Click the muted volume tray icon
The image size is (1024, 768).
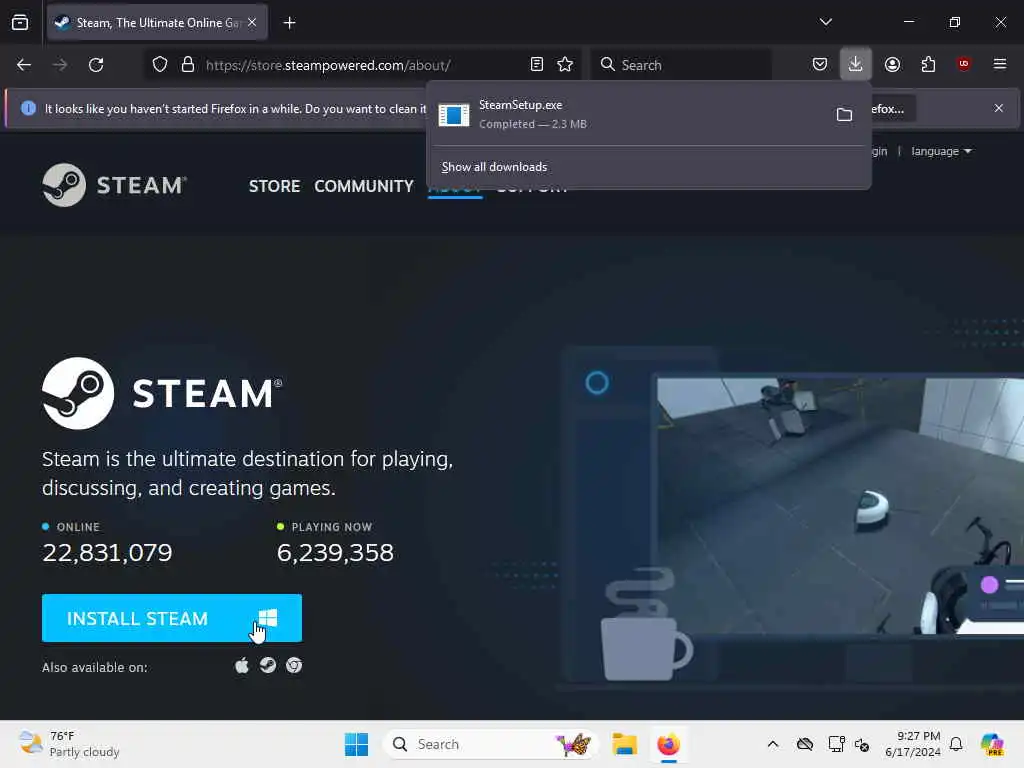coord(862,744)
